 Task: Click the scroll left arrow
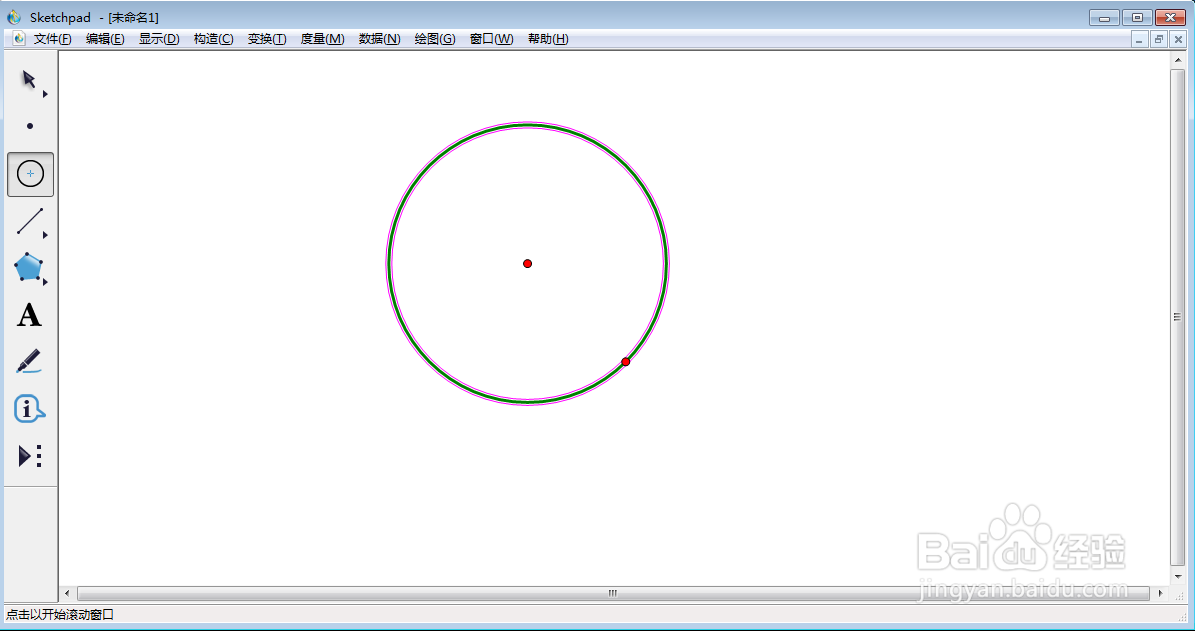[67, 593]
